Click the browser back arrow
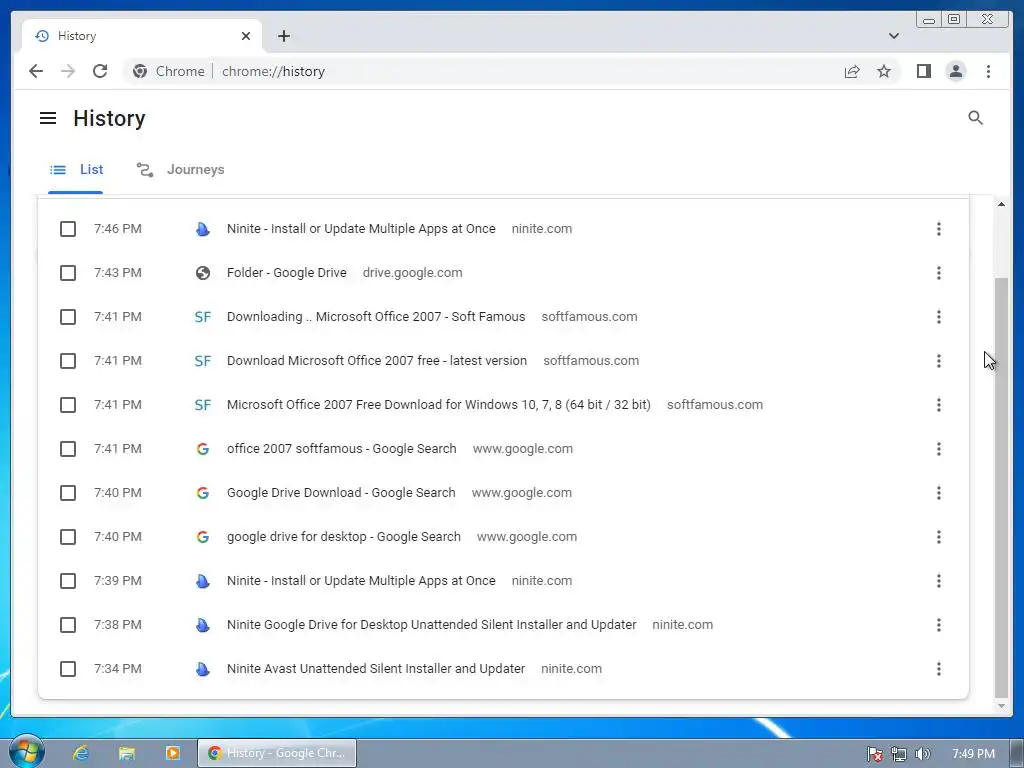1024x768 pixels. pyautogui.click(x=36, y=71)
